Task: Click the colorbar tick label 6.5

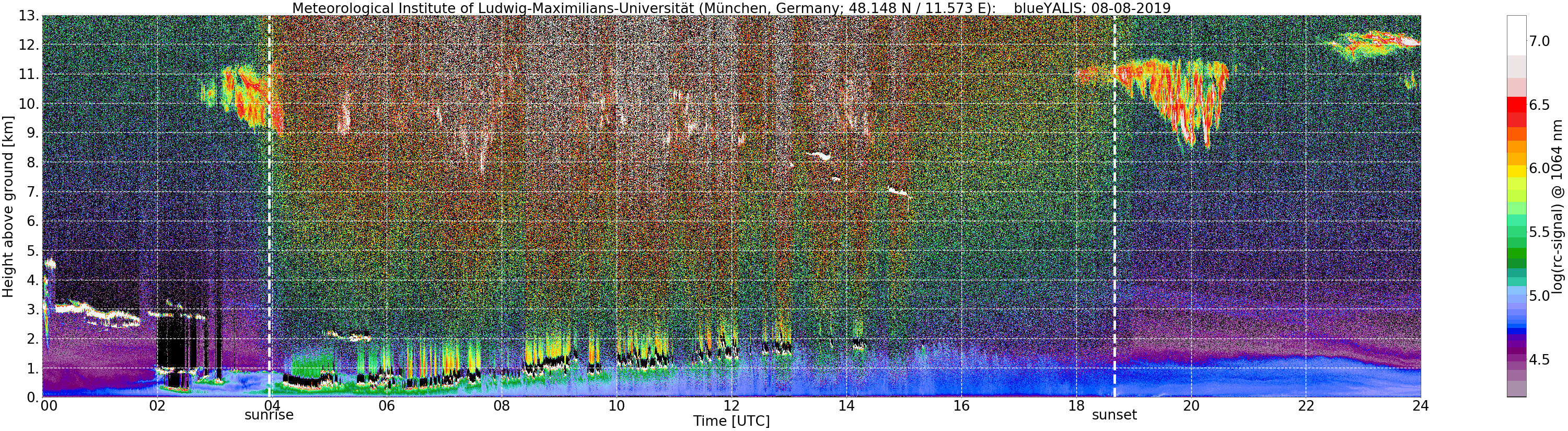Action: (1539, 105)
